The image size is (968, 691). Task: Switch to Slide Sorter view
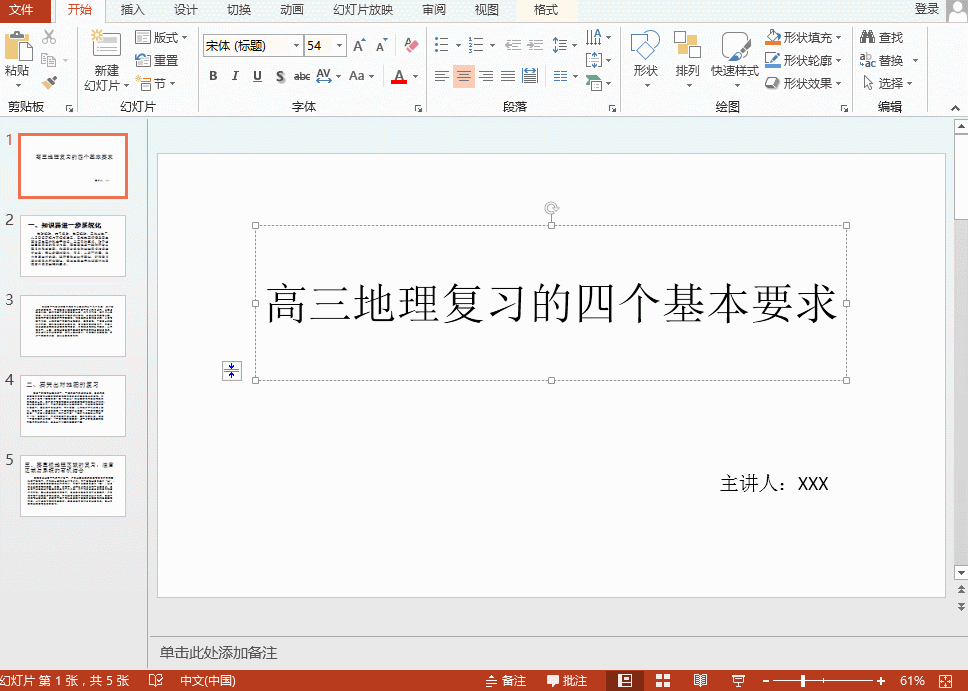coord(663,681)
